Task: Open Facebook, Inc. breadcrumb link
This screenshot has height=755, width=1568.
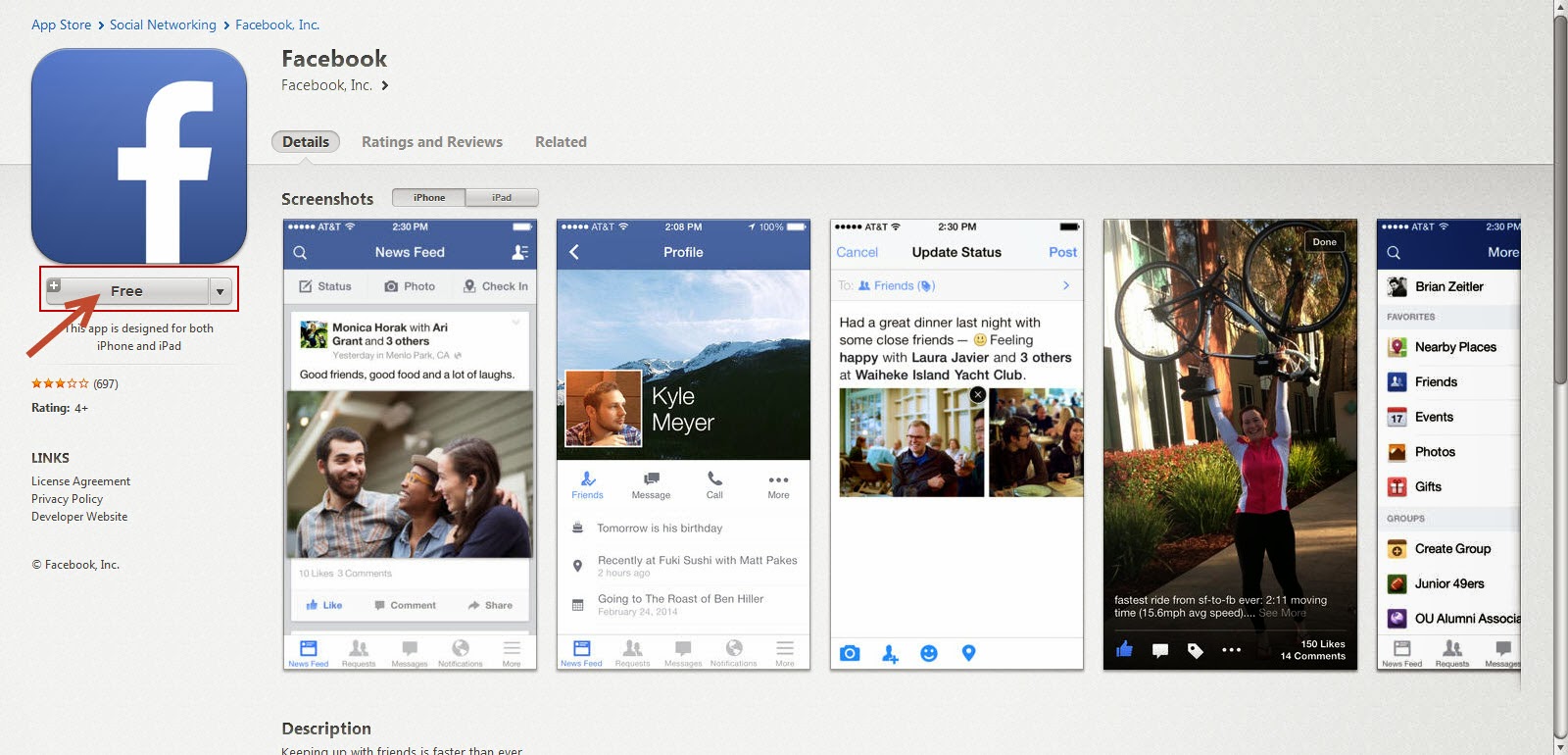Action: tap(277, 25)
